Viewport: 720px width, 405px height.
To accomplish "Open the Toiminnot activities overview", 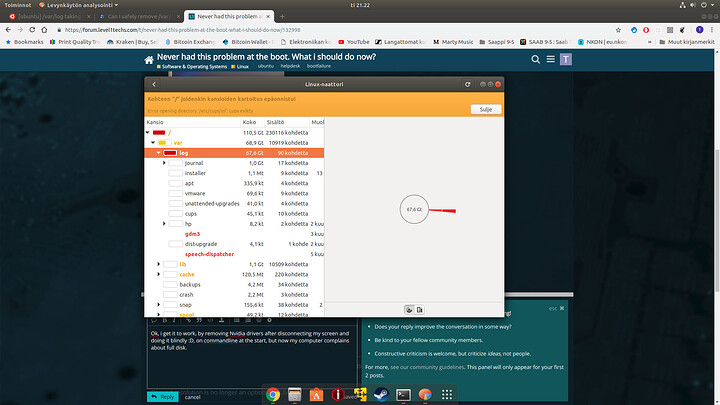I will coord(18,5).
